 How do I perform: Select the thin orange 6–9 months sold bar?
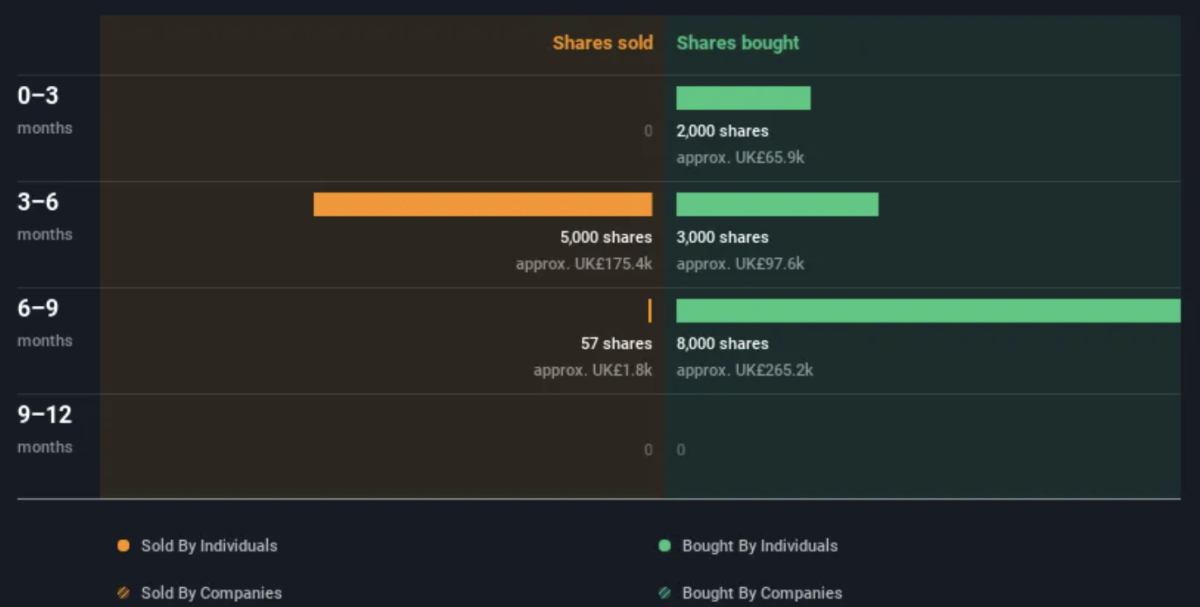[x=650, y=311]
